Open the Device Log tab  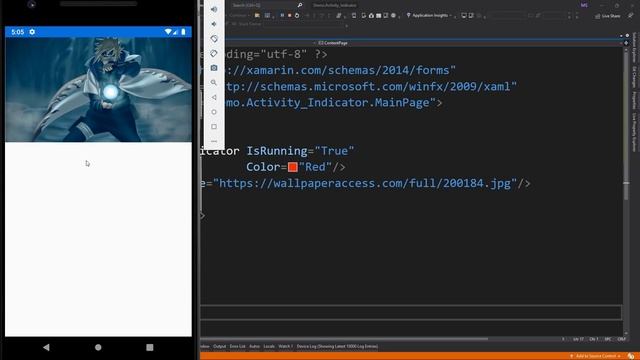pyautogui.click(x=337, y=347)
